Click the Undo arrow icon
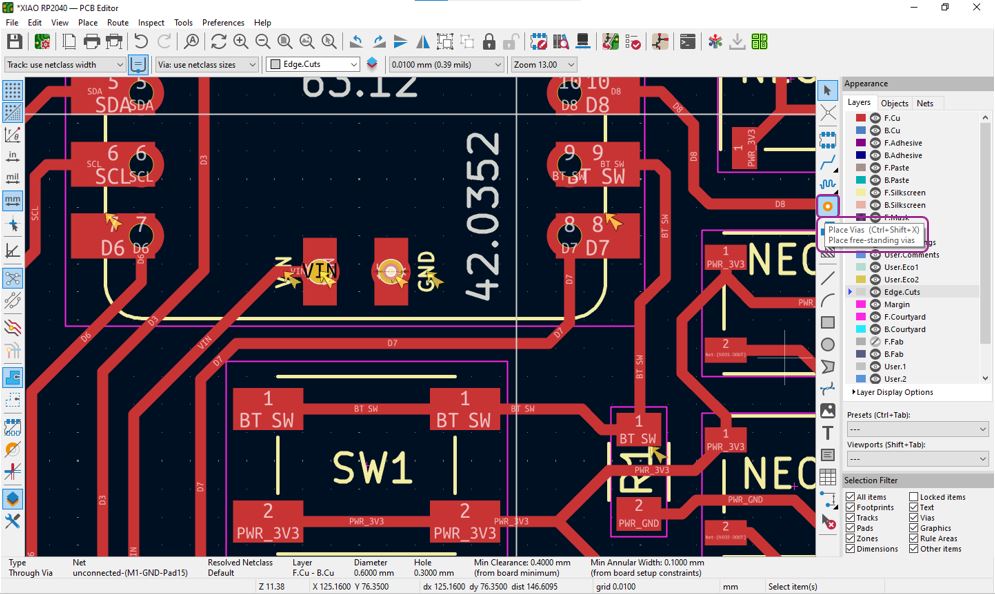Image resolution: width=995 pixels, height=594 pixels. click(141, 42)
